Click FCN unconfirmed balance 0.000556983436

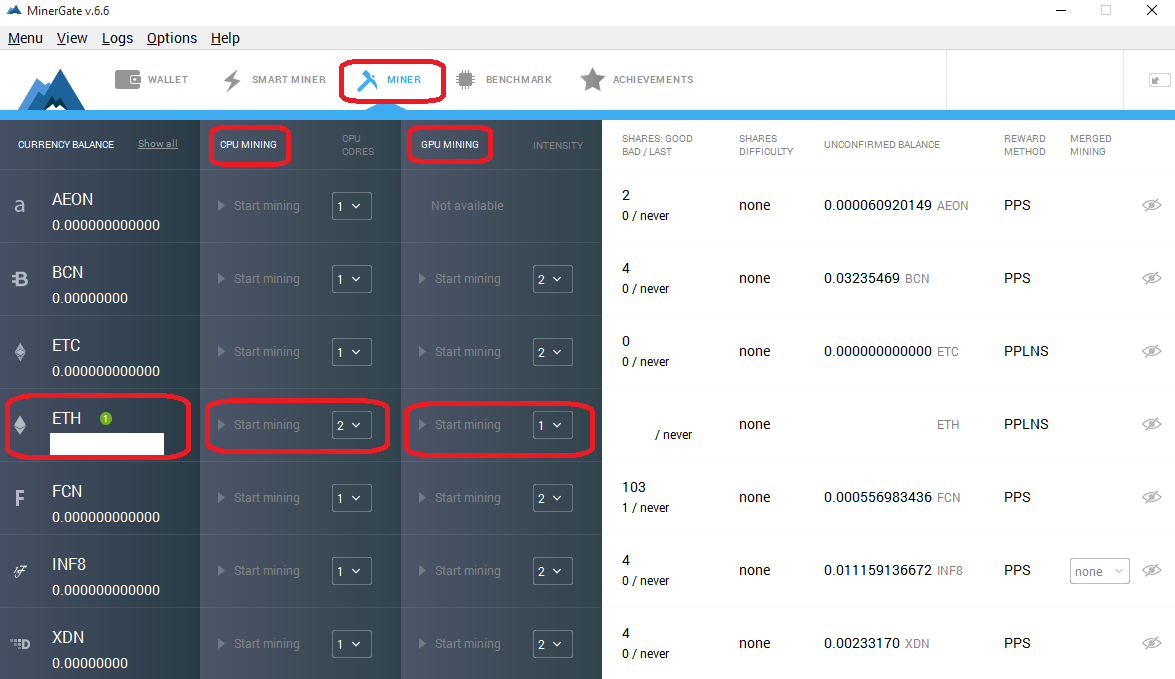coord(878,498)
